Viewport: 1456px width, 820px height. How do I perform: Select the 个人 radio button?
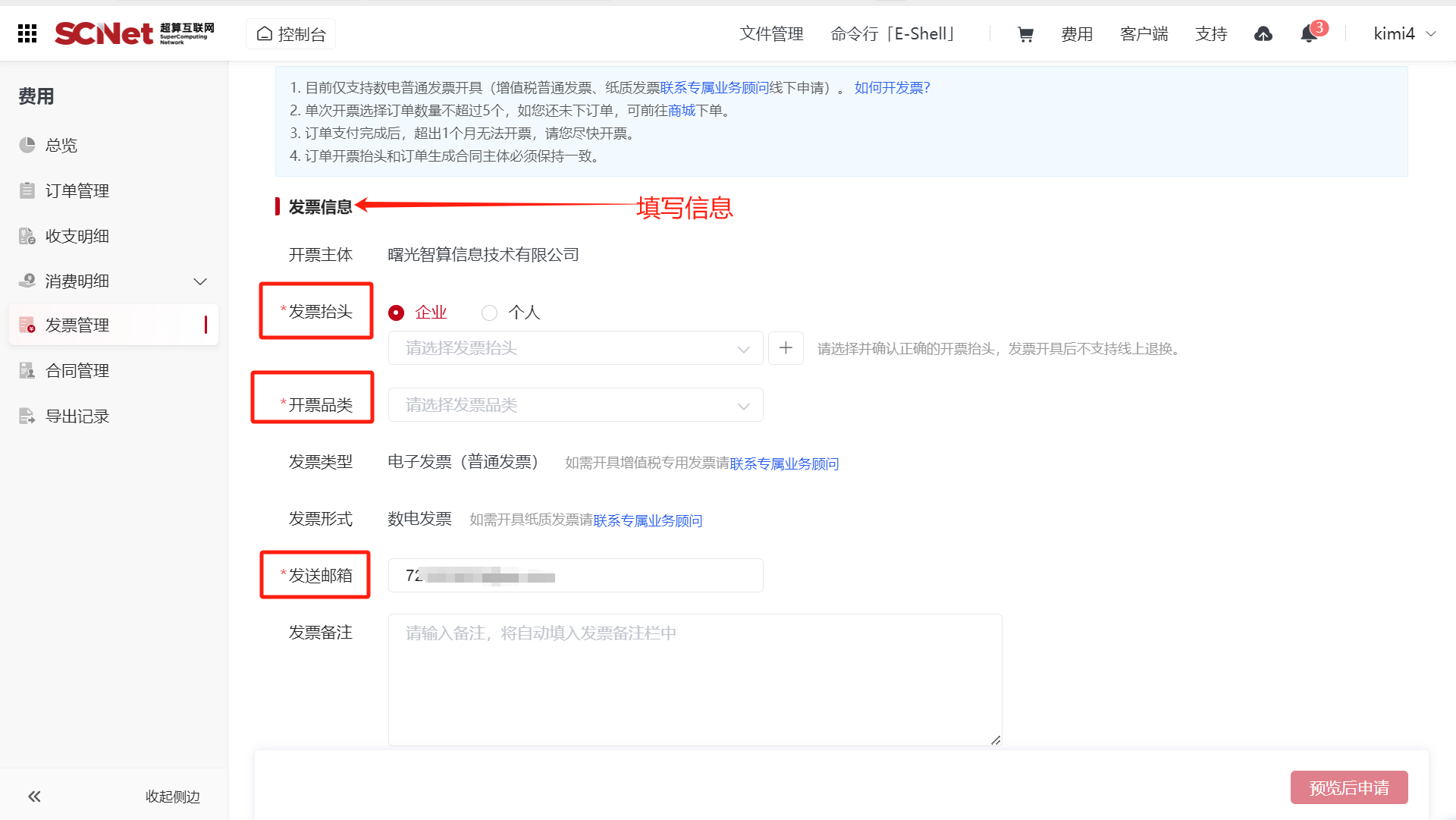pyautogui.click(x=490, y=313)
